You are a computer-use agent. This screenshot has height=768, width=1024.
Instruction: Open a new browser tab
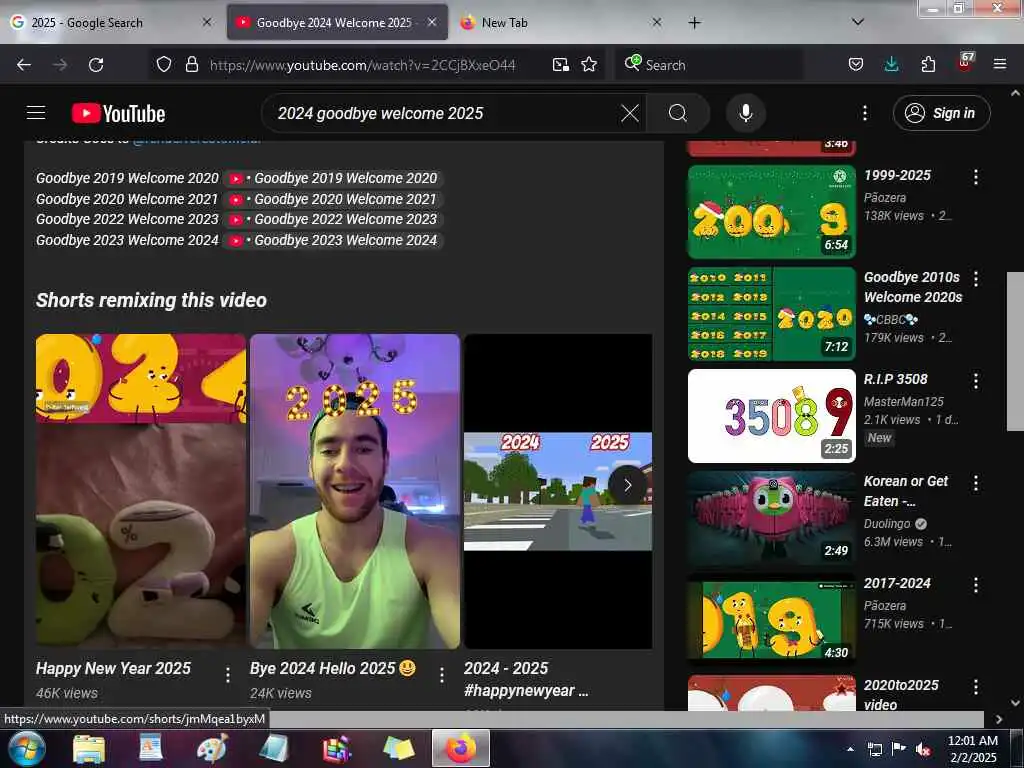pyautogui.click(x=694, y=23)
